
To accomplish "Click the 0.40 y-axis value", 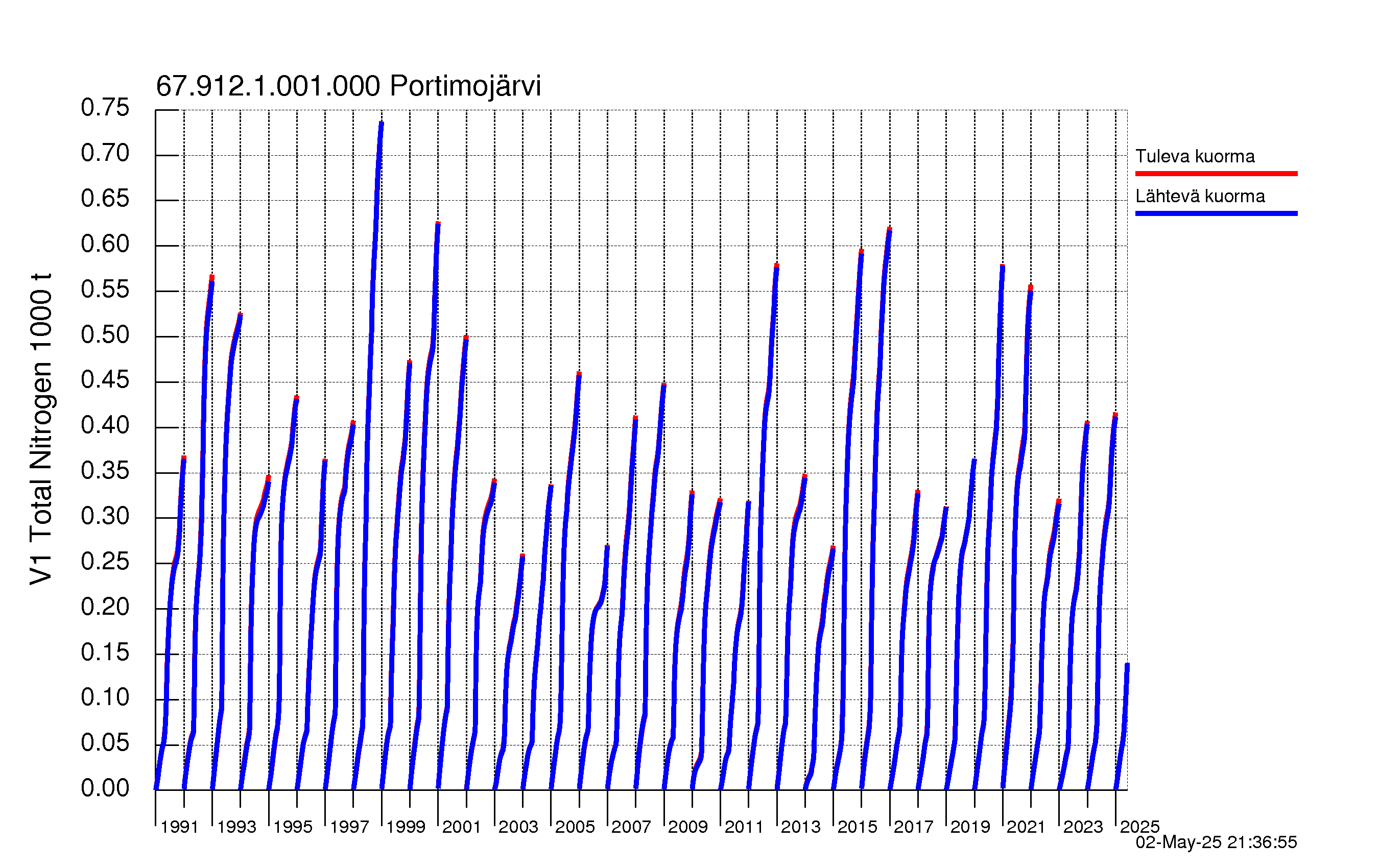I will [105, 425].
